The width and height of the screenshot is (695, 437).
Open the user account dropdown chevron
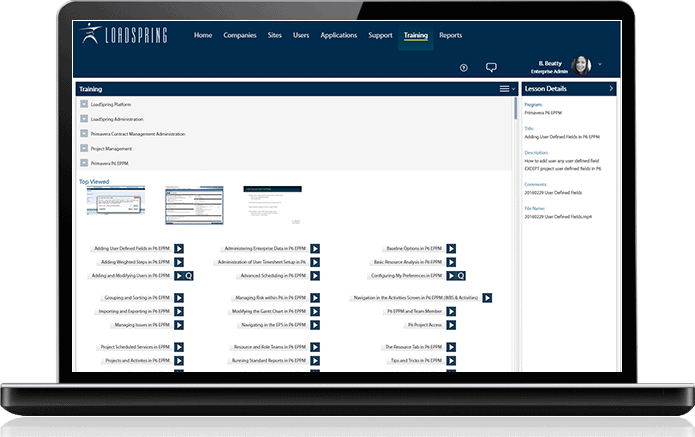pos(600,64)
